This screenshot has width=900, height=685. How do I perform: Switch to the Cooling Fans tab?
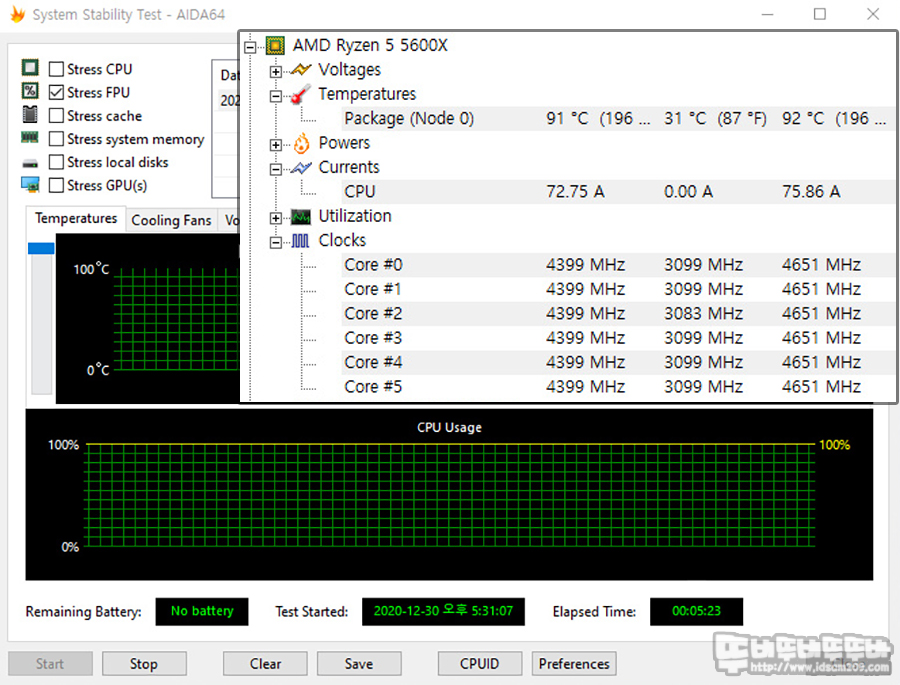(x=171, y=220)
